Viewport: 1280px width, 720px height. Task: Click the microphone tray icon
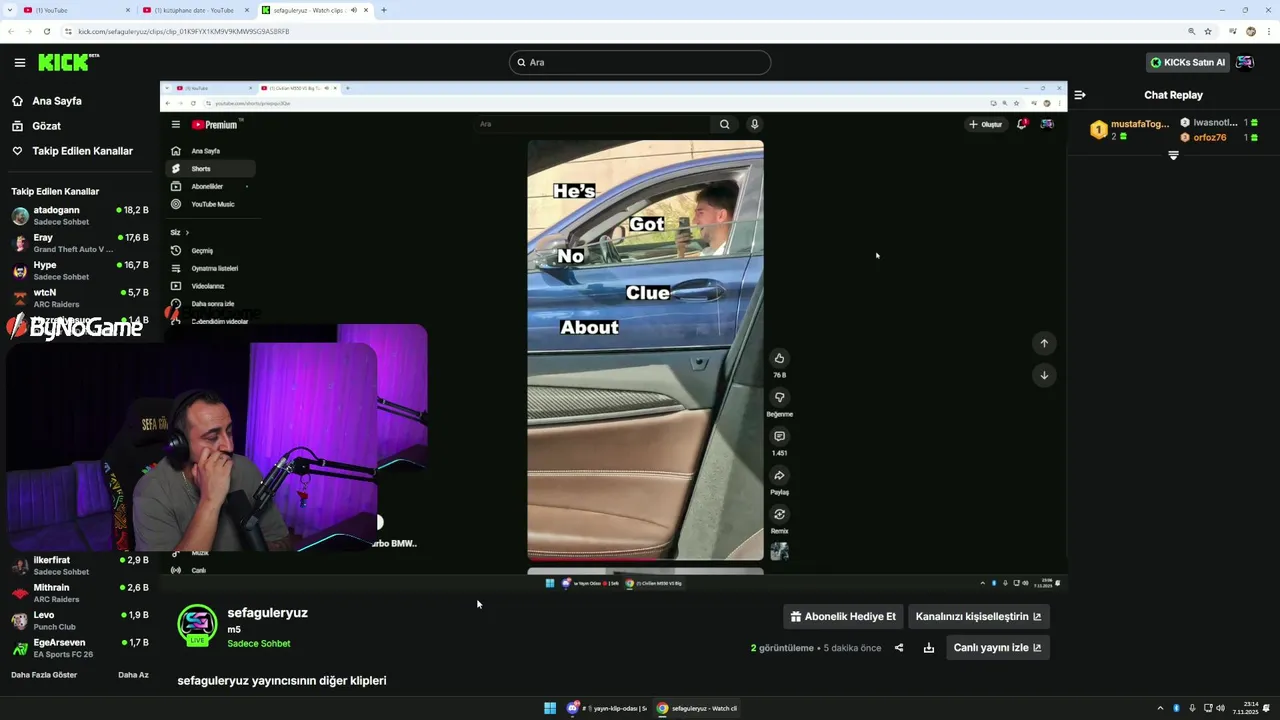coord(1191,708)
